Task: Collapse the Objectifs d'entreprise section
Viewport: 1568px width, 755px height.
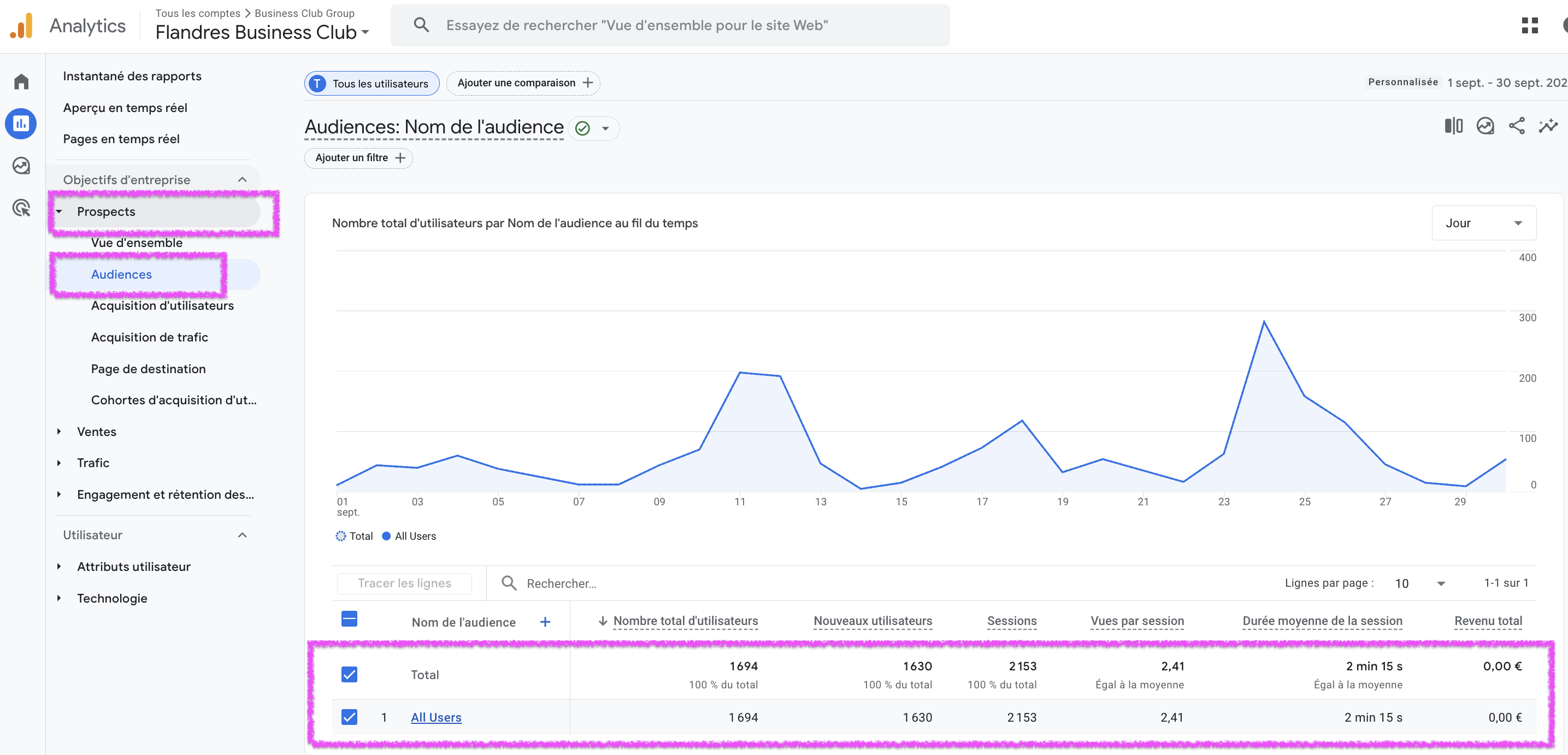Action: click(242, 180)
